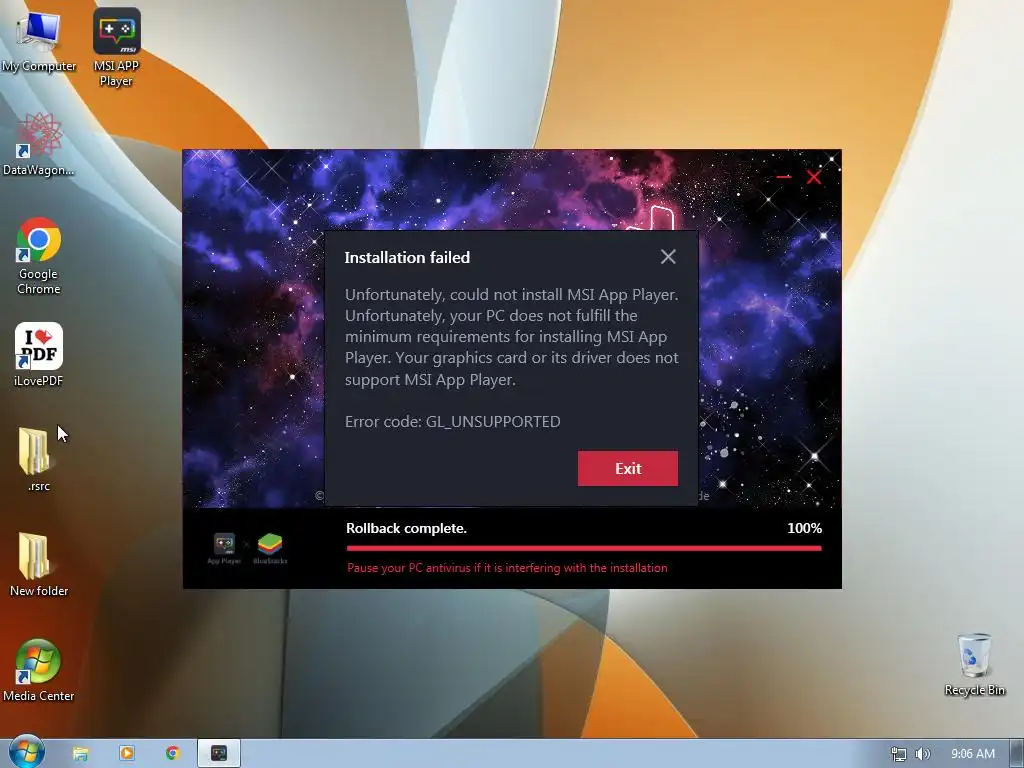Click the red Exit button
1024x768 pixels.
tap(628, 468)
